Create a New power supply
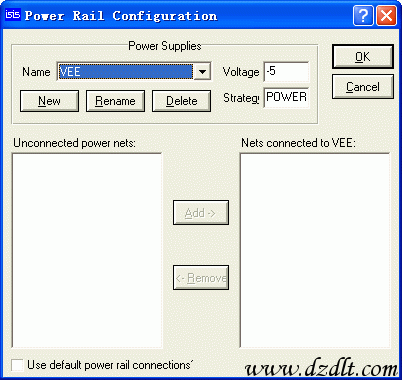 tap(49, 101)
